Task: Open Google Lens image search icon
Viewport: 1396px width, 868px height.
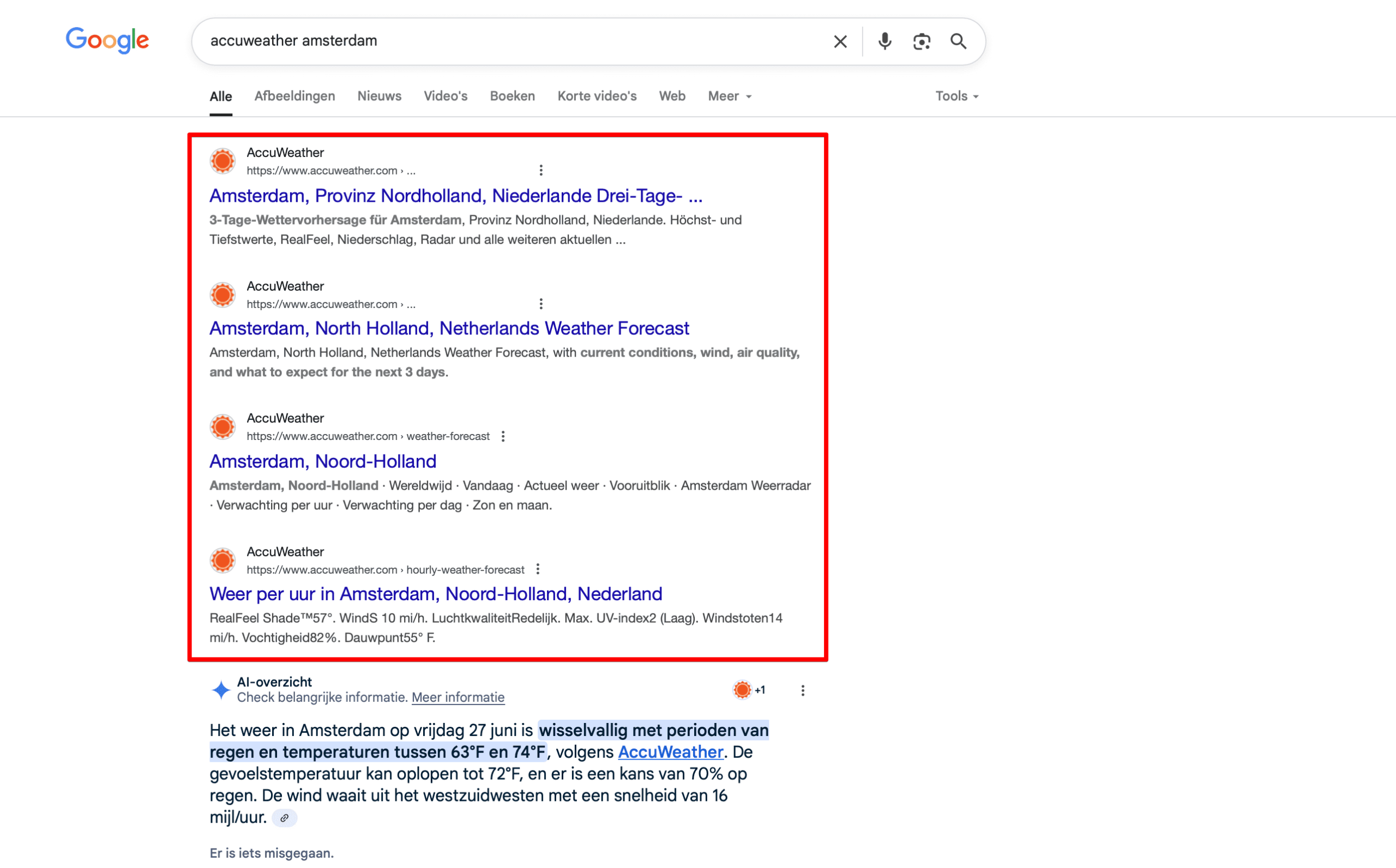Action: click(x=921, y=41)
